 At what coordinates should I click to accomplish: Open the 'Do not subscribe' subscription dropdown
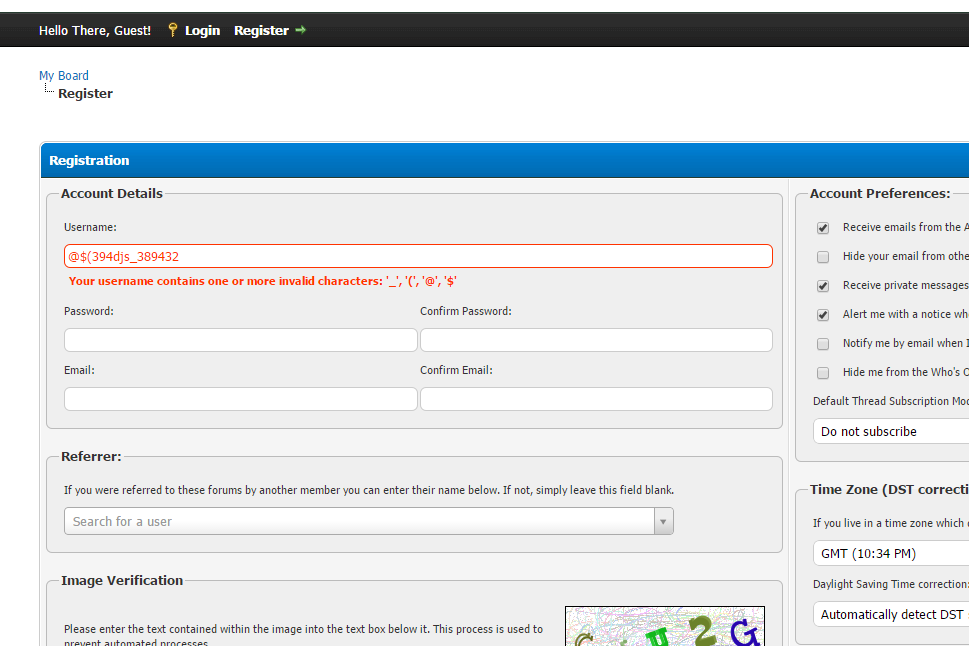[892, 432]
